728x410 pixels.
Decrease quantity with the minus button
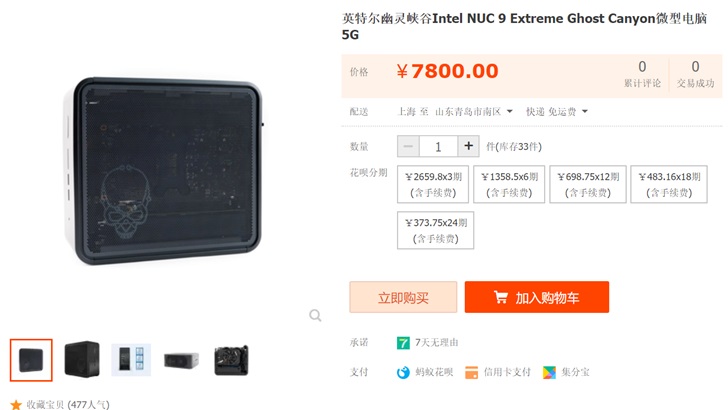tap(408, 146)
